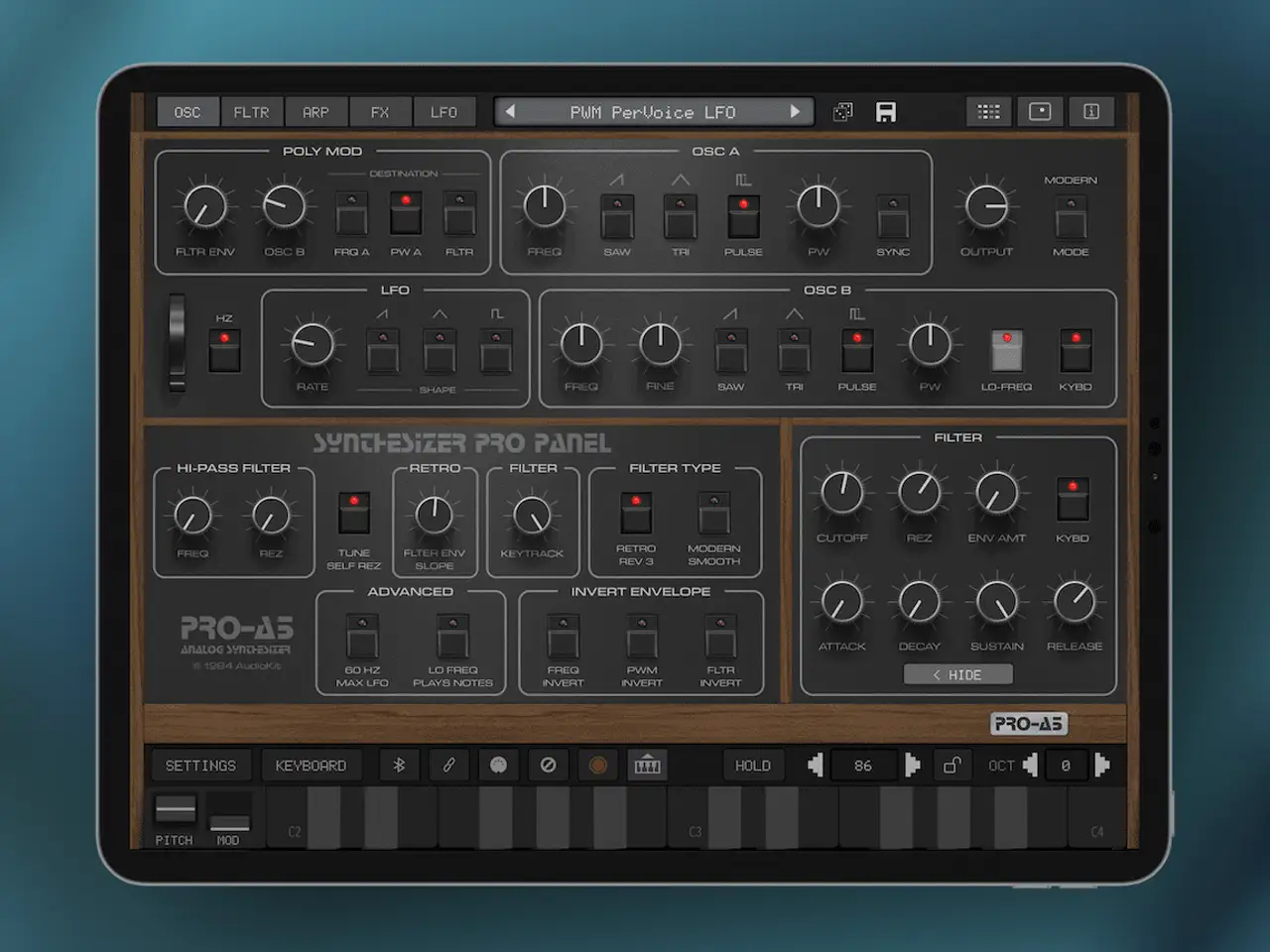Click the orange record dot icon

[597, 766]
